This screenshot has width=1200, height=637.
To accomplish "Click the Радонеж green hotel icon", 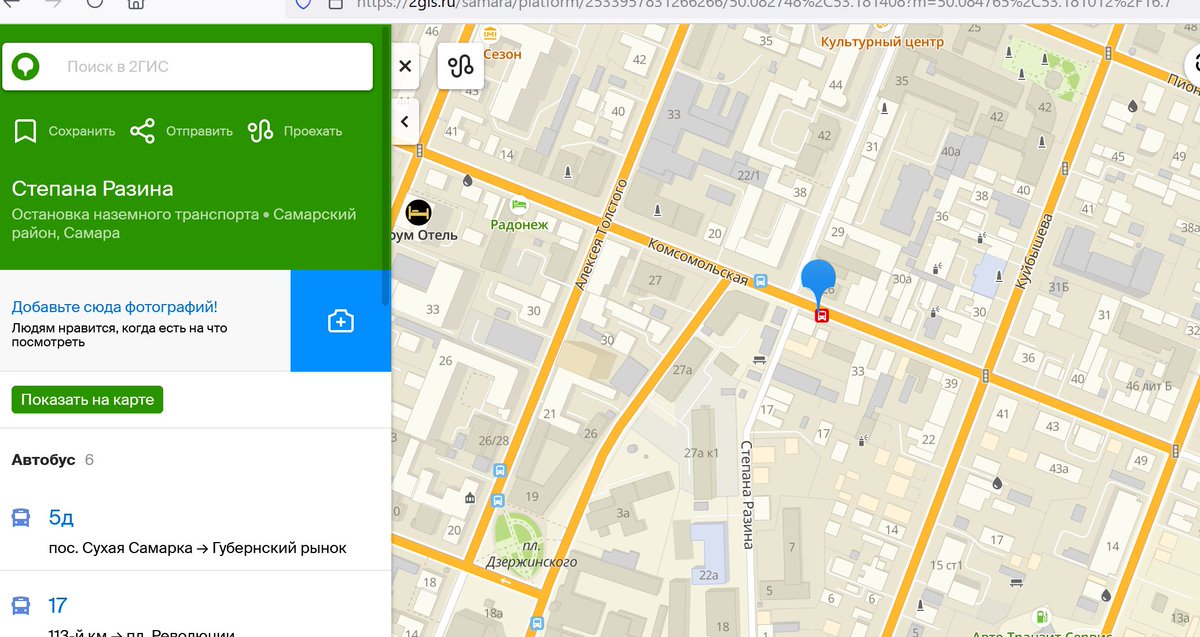I will pyautogui.click(x=519, y=206).
